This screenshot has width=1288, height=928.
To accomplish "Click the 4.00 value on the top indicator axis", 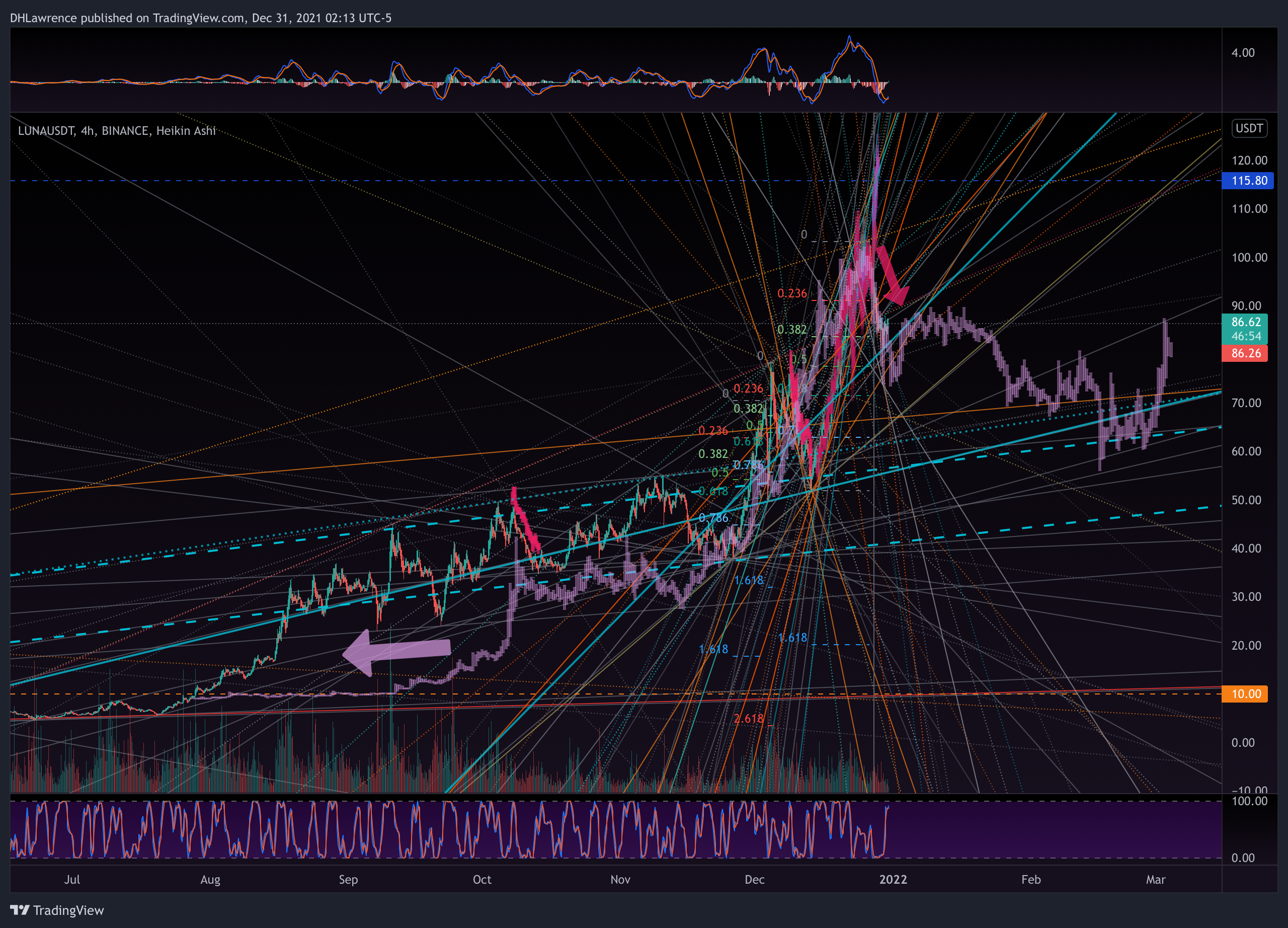I will [x=1243, y=53].
